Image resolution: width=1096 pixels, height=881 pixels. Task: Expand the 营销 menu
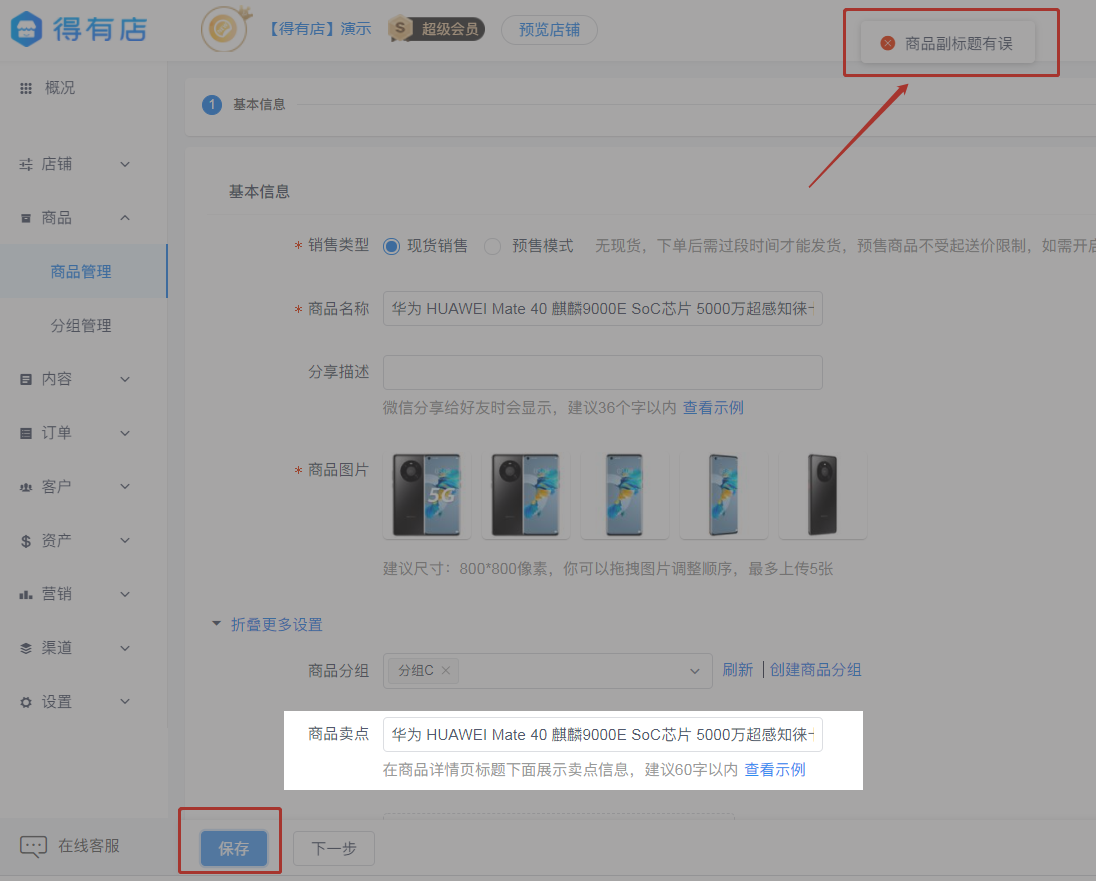125,594
